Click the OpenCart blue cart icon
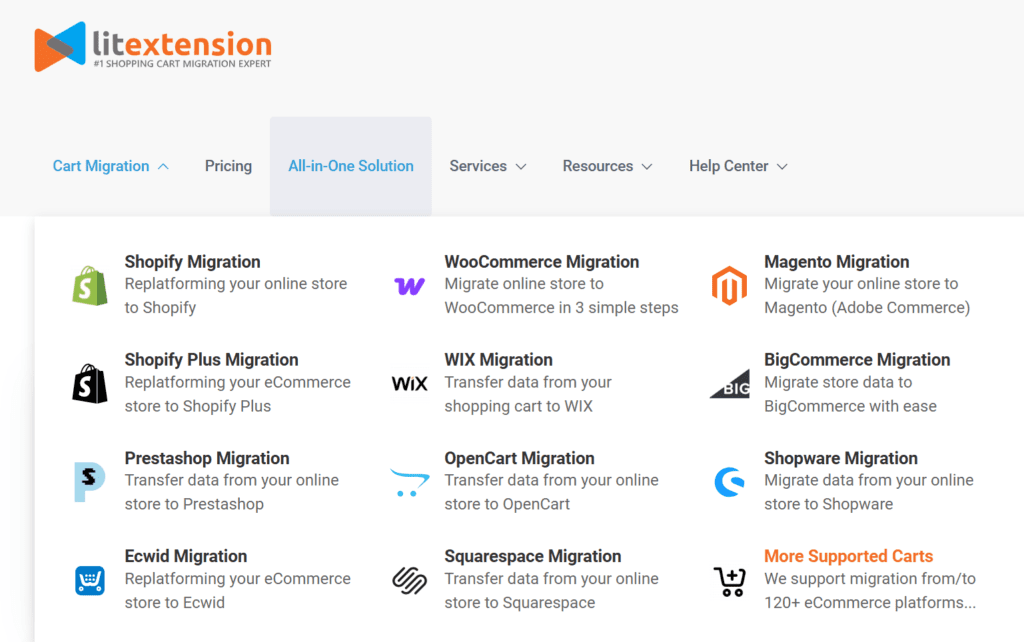 pyautogui.click(x=409, y=482)
